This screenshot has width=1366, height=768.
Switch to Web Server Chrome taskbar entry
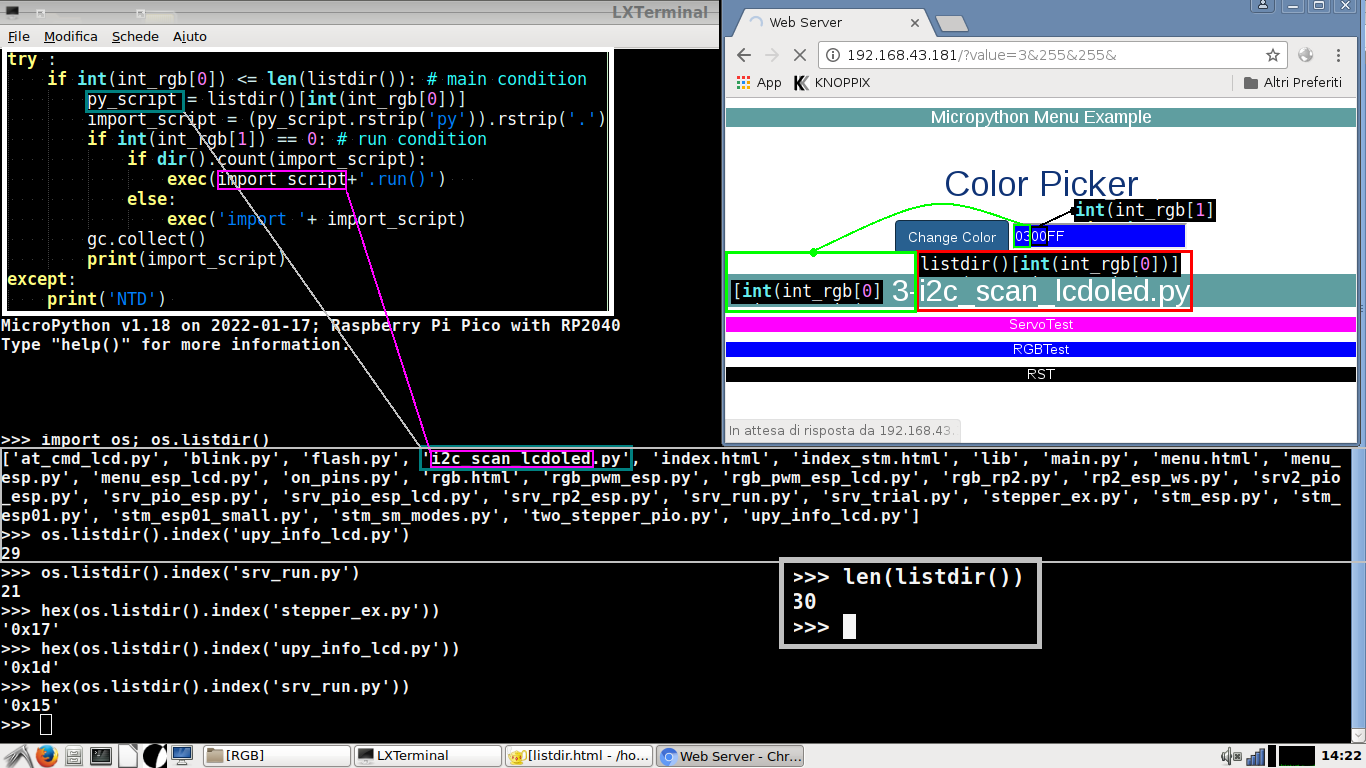tap(730, 756)
